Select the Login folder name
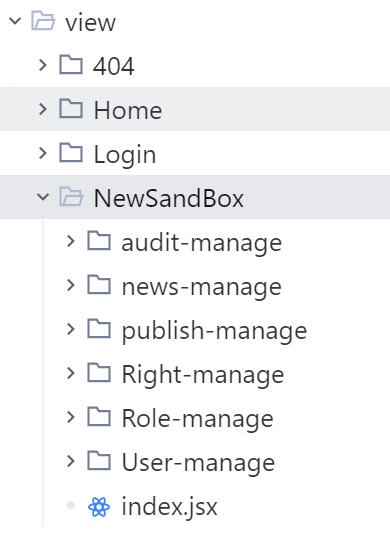The image size is (390, 535). click(x=125, y=156)
